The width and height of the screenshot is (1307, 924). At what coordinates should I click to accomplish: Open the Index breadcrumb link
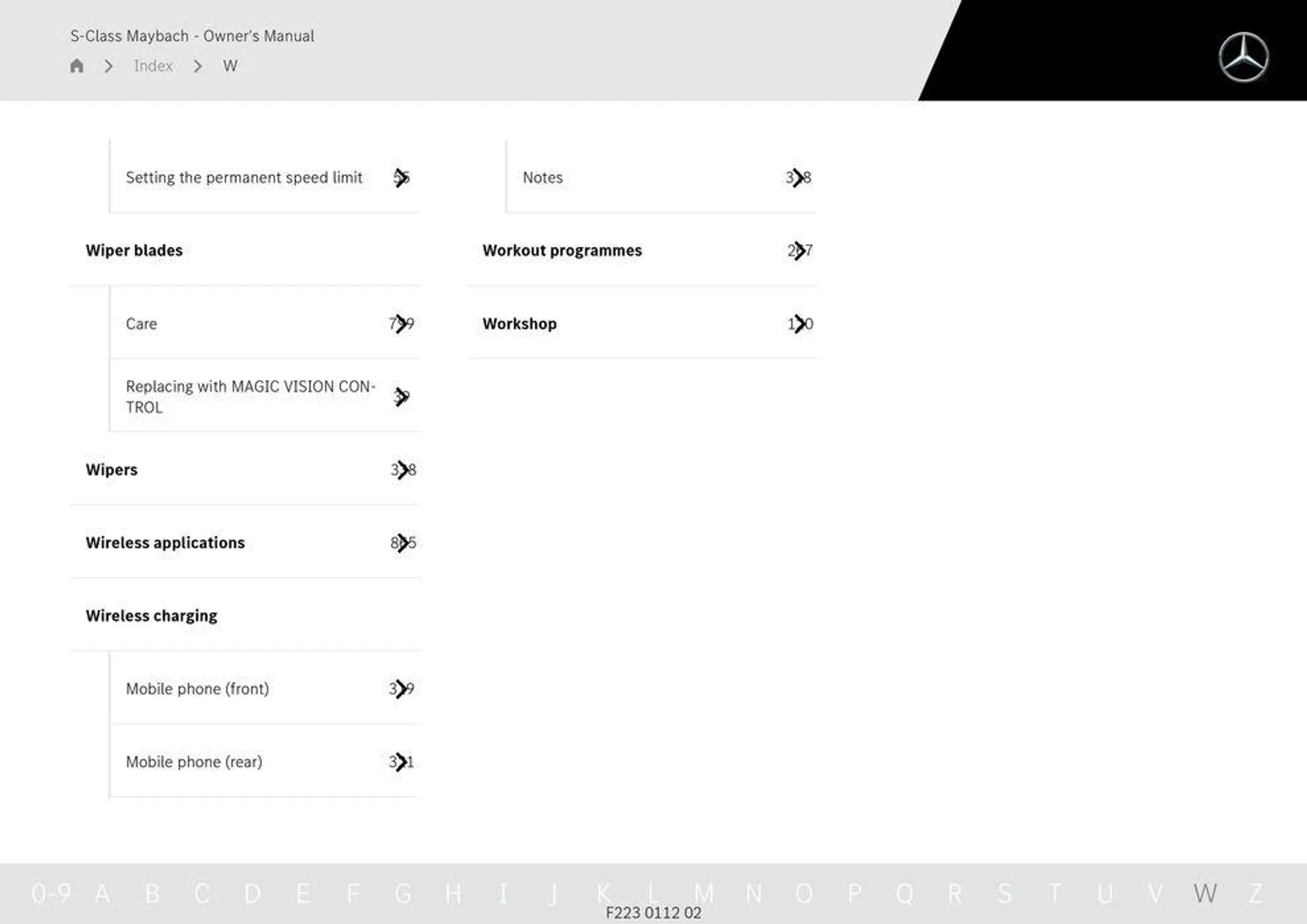[152, 65]
